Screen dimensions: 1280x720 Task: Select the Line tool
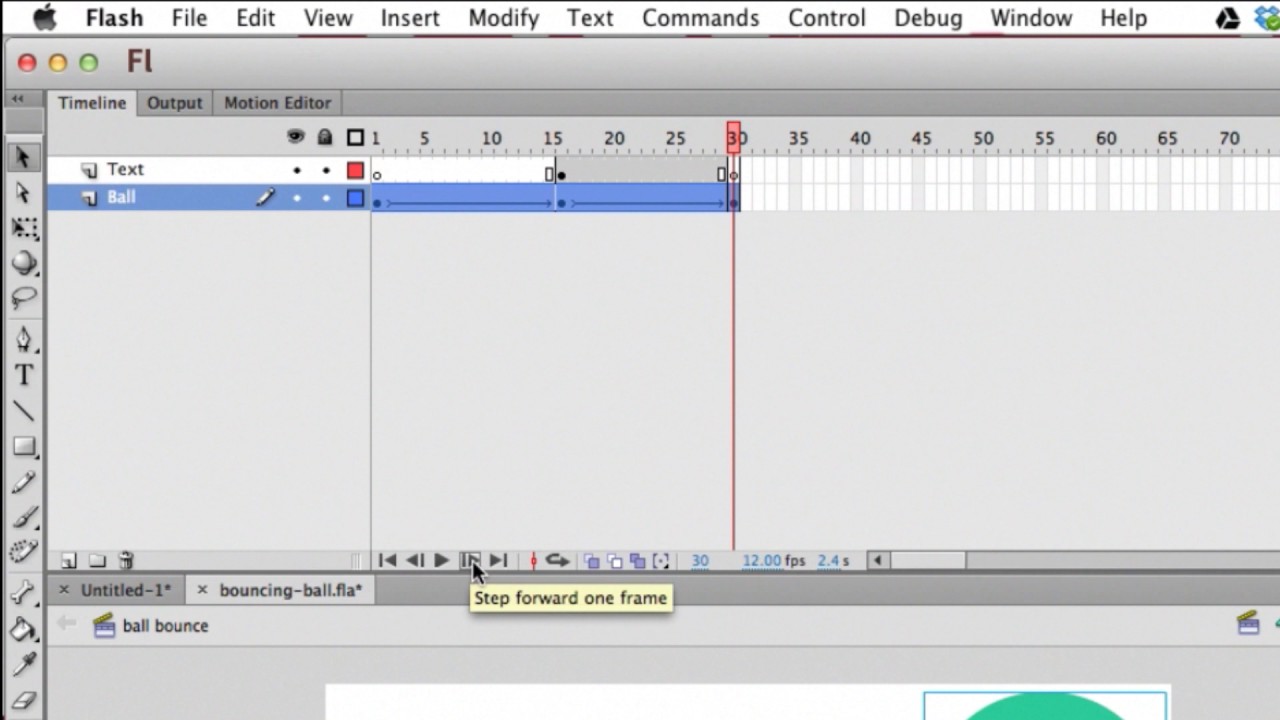tap(24, 411)
